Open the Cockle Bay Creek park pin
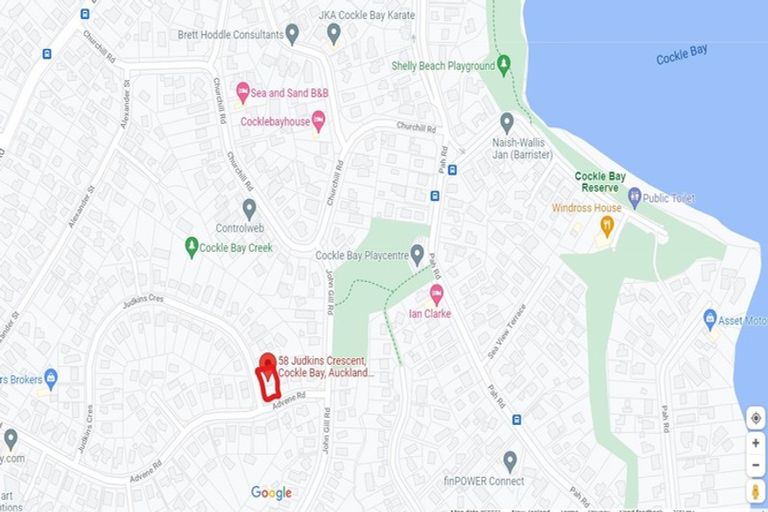The width and height of the screenshot is (768, 512). tap(192, 247)
